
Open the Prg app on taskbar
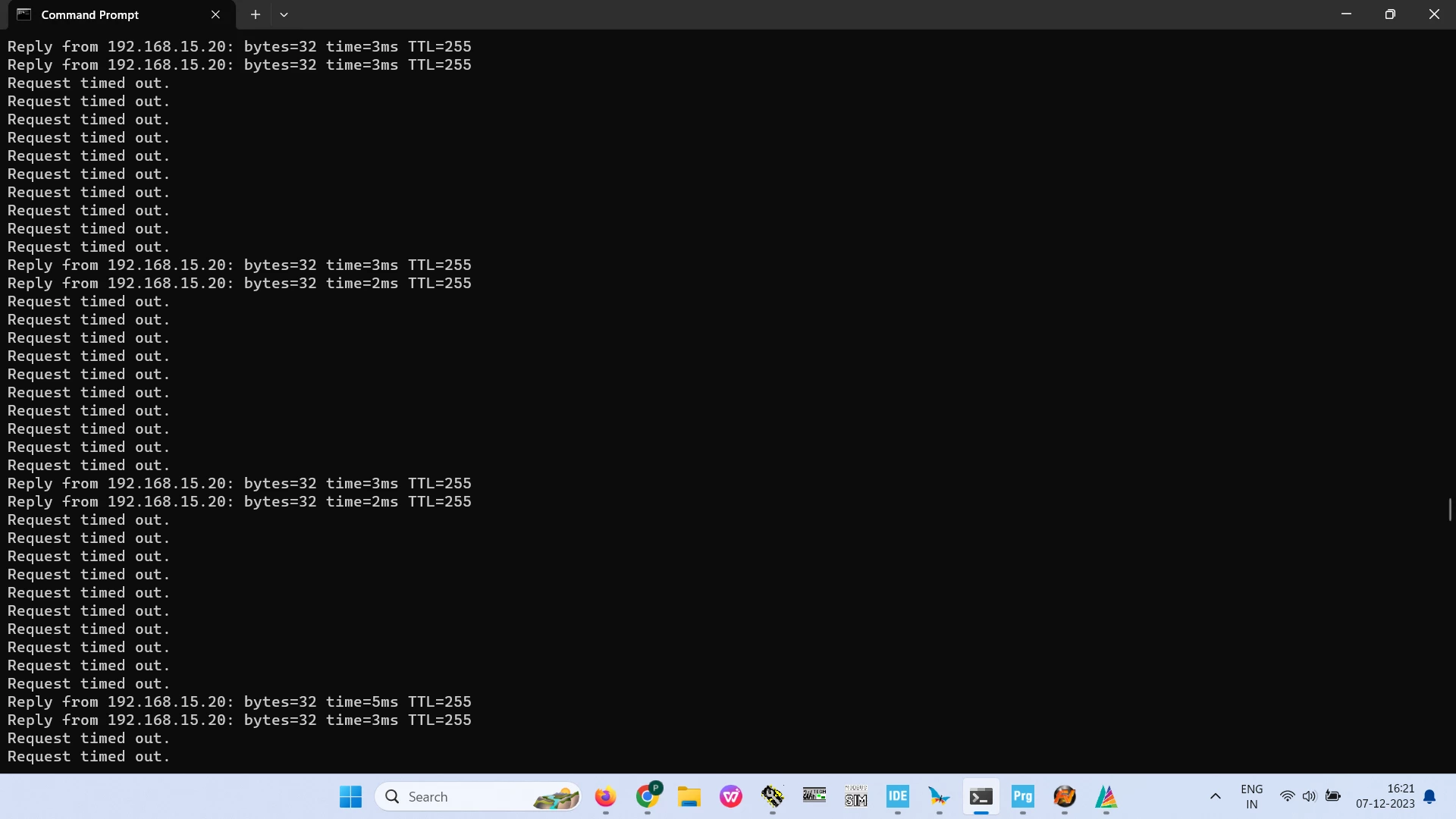tap(1023, 796)
